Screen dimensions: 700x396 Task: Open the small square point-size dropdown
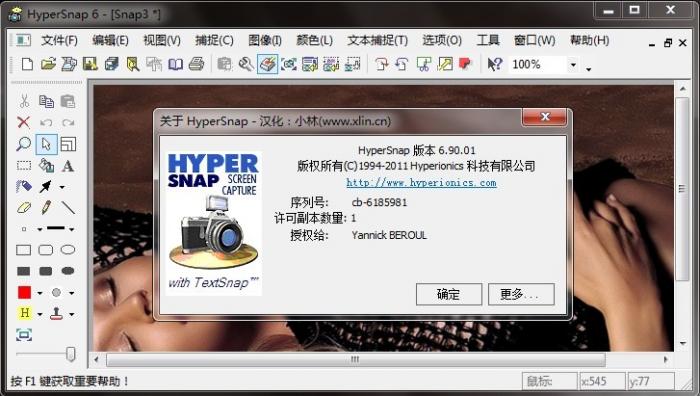[x=40, y=229]
